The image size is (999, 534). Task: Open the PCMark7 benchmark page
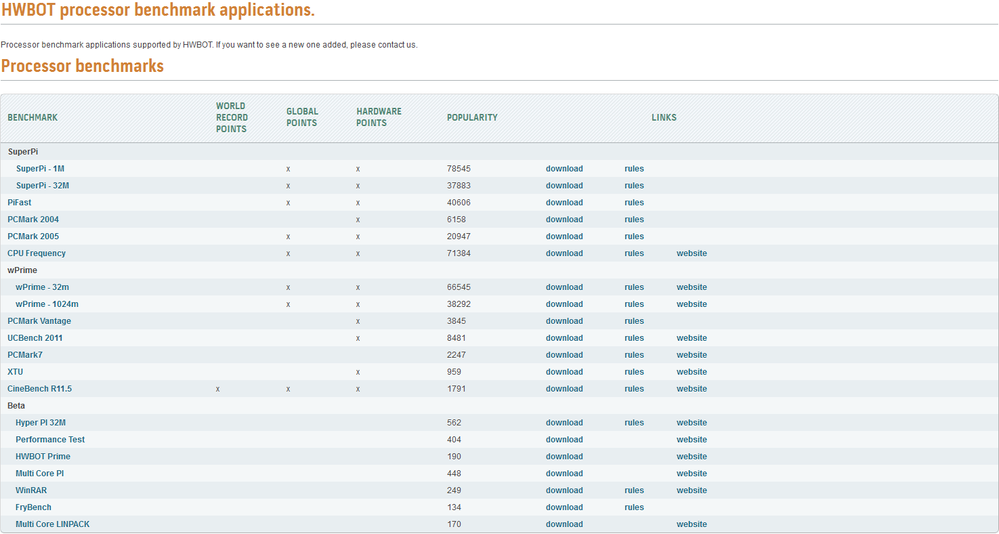(25, 355)
